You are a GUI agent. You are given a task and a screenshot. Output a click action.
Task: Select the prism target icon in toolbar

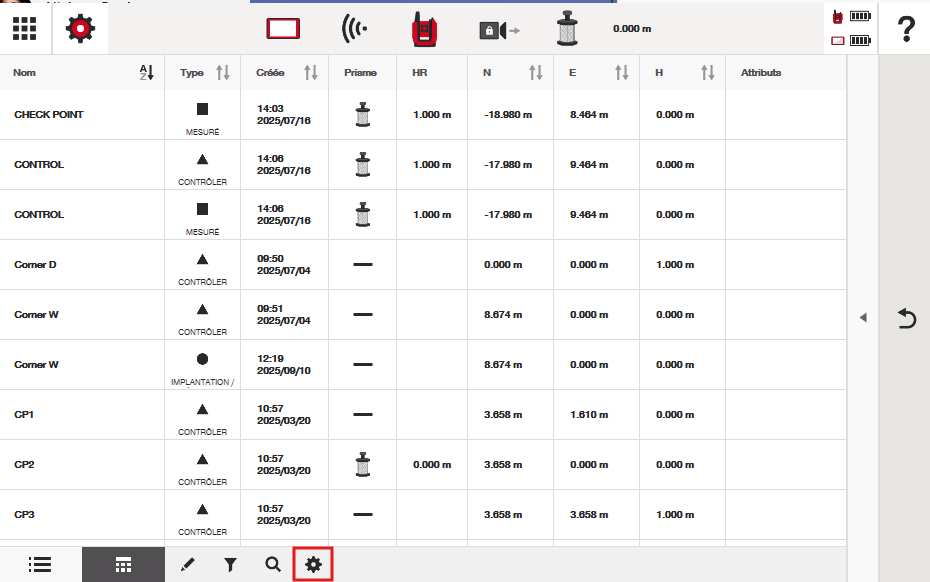click(567, 29)
